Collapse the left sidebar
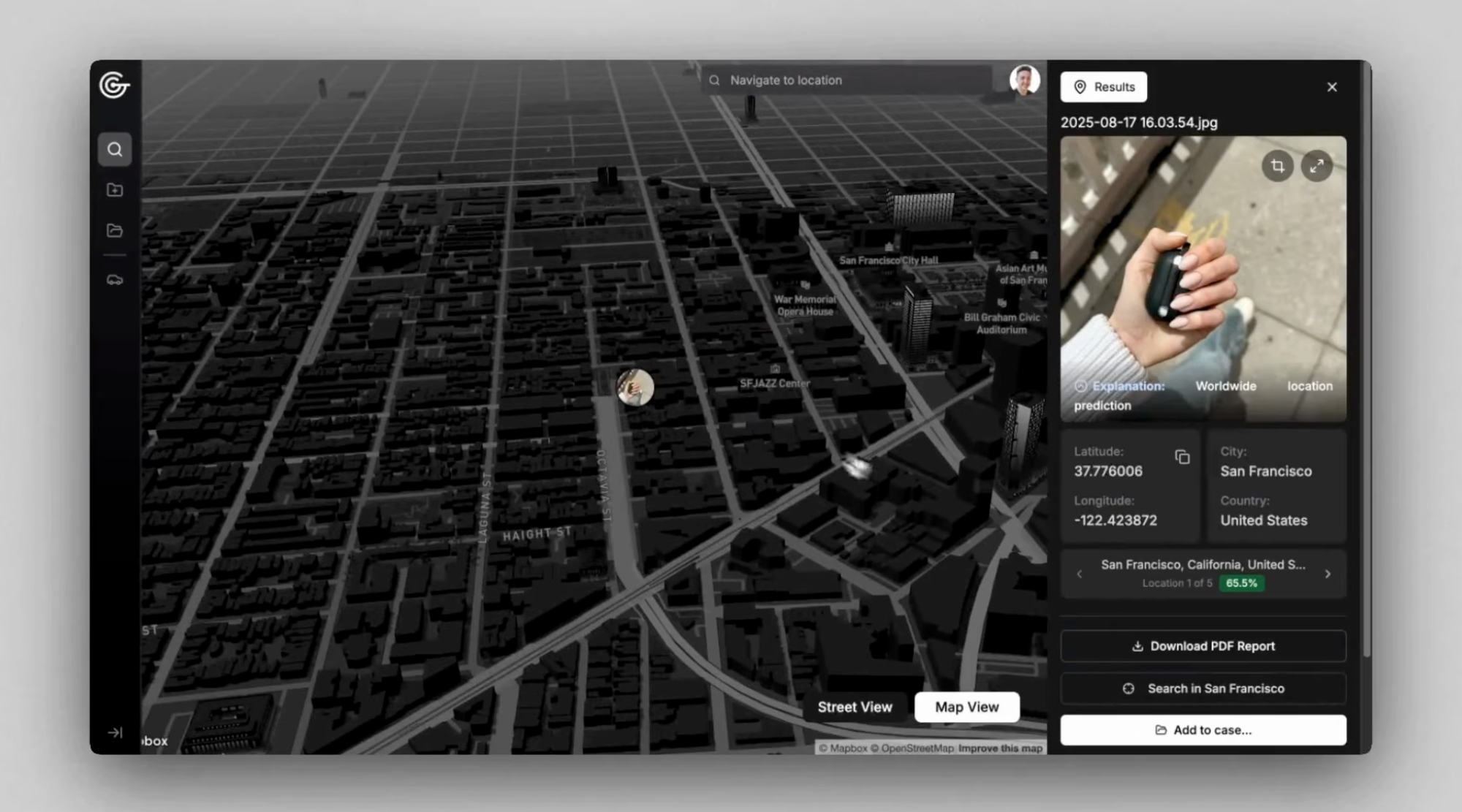The height and width of the screenshot is (812, 1462). pyautogui.click(x=115, y=732)
